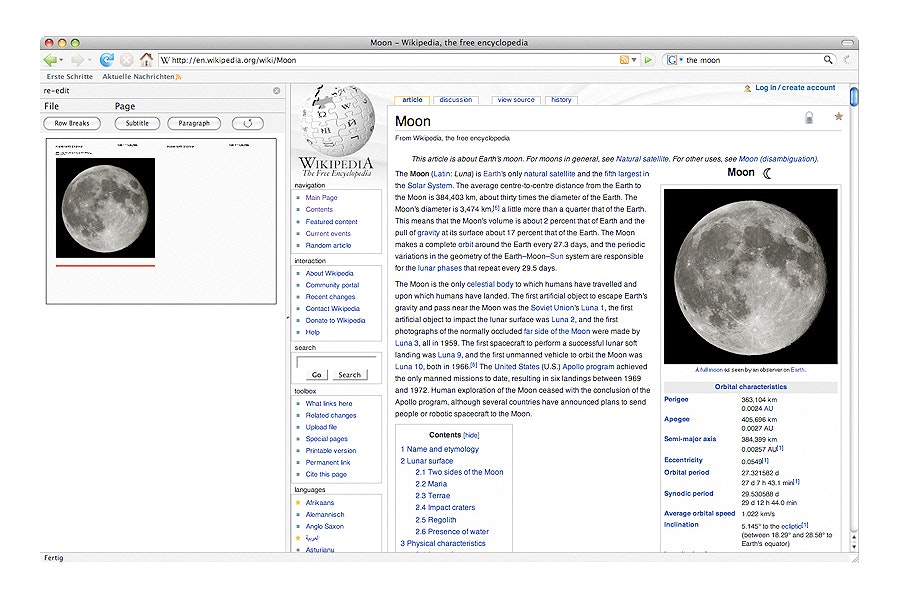The image size is (900, 600).
Task: Click the Log in / create account link
Action: (794, 88)
